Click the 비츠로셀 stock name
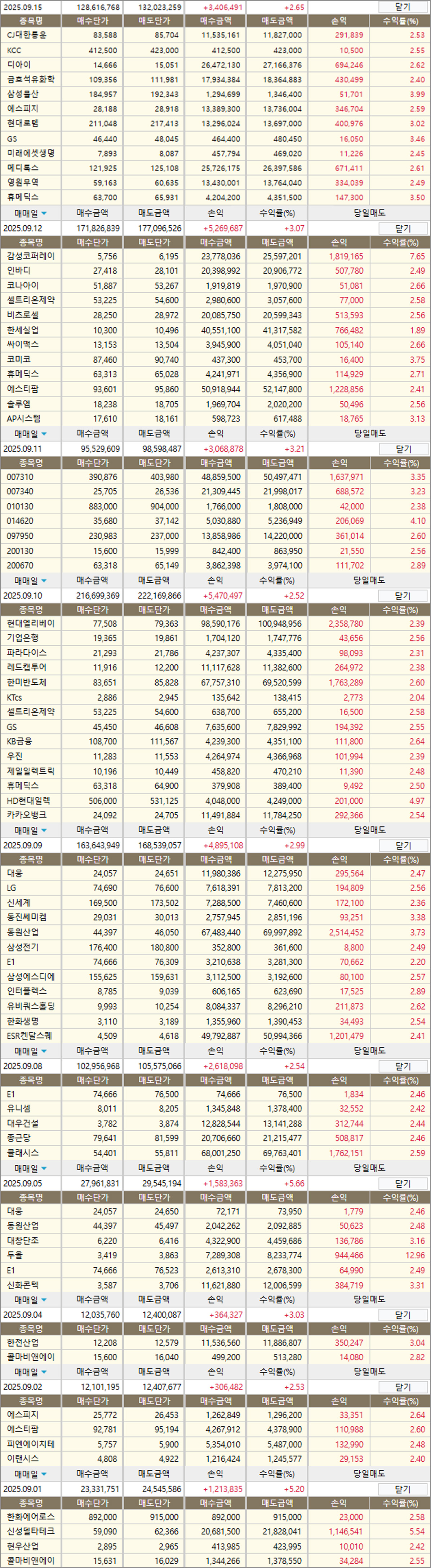This screenshot has width=431, height=1568. coord(23,315)
